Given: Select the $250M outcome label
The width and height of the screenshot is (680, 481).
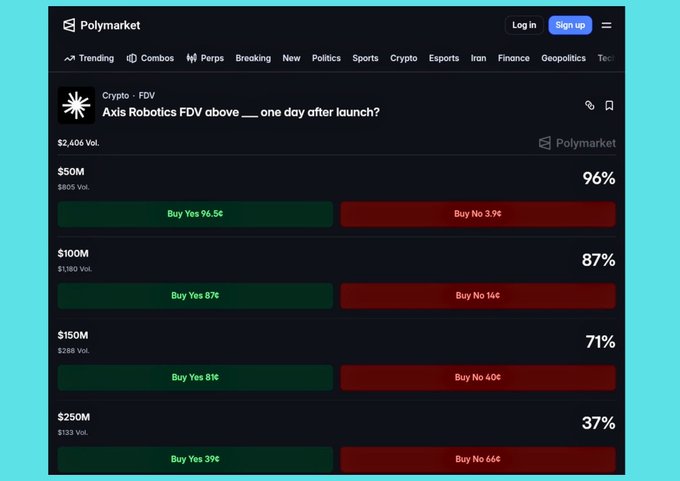Looking at the screenshot, I should coord(74,417).
